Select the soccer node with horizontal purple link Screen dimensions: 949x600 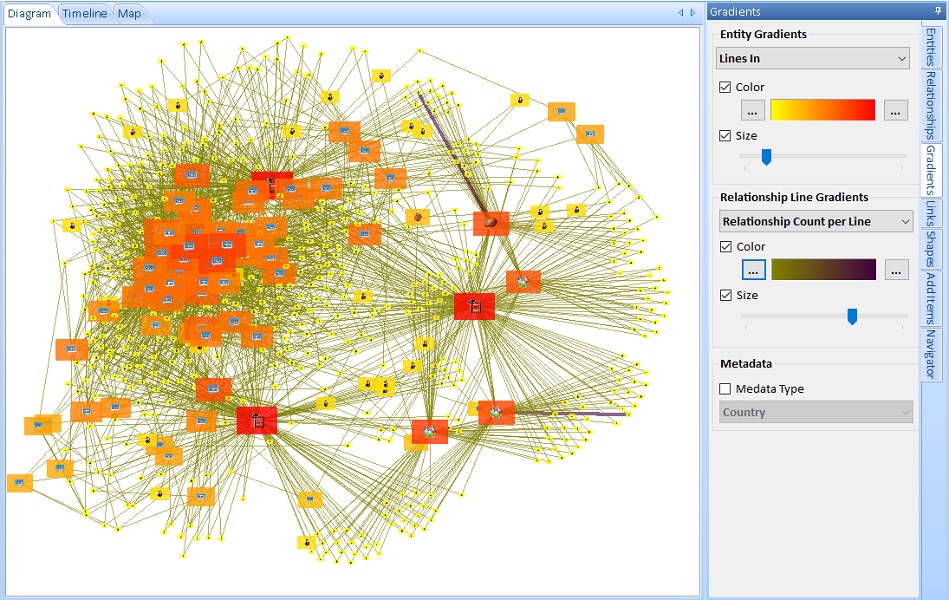pos(495,411)
